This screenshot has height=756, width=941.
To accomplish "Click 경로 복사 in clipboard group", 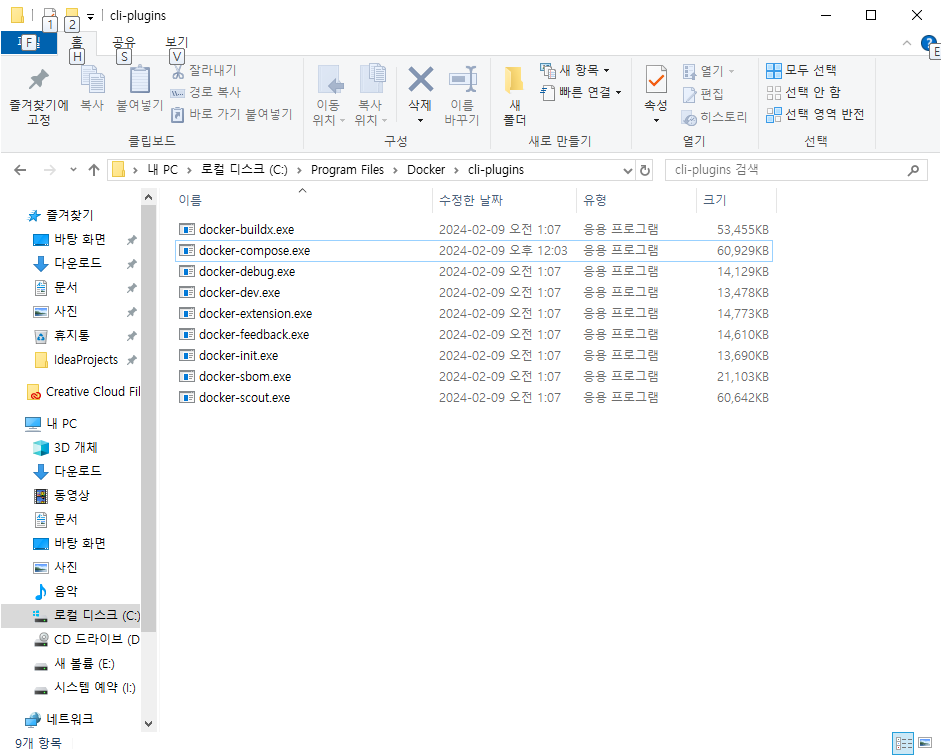I will pos(206,92).
